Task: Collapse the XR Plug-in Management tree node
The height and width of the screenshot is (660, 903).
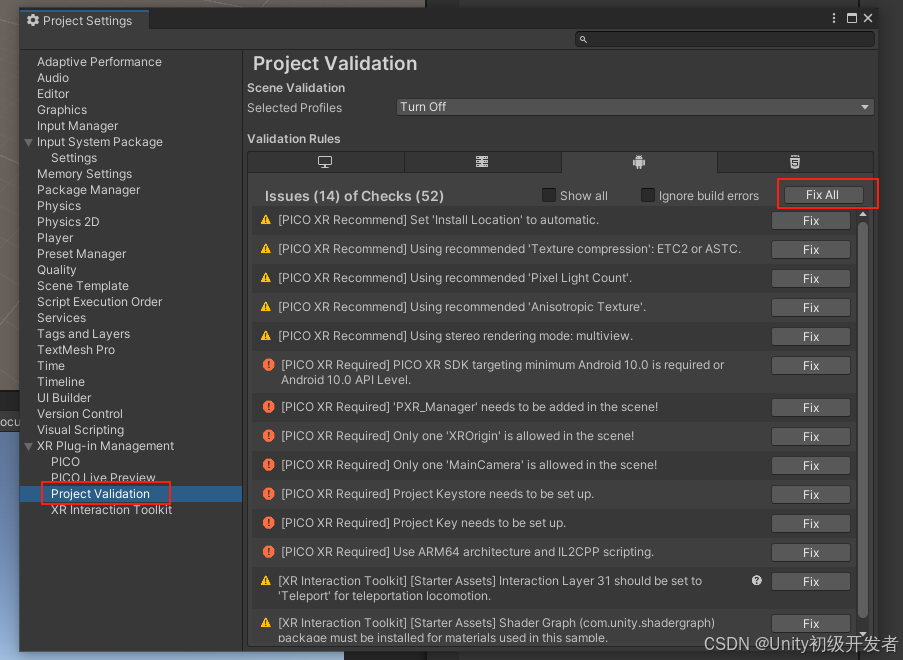Action: pyautogui.click(x=28, y=446)
